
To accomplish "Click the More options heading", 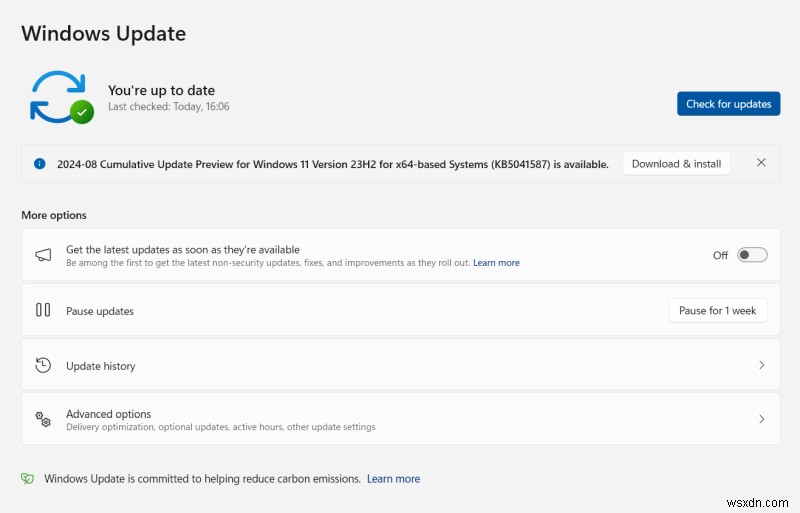I will pos(54,215).
